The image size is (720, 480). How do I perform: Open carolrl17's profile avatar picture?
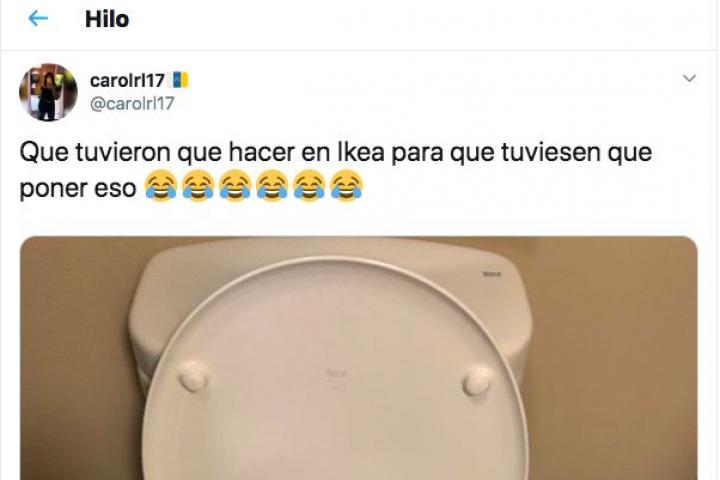(x=48, y=92)
